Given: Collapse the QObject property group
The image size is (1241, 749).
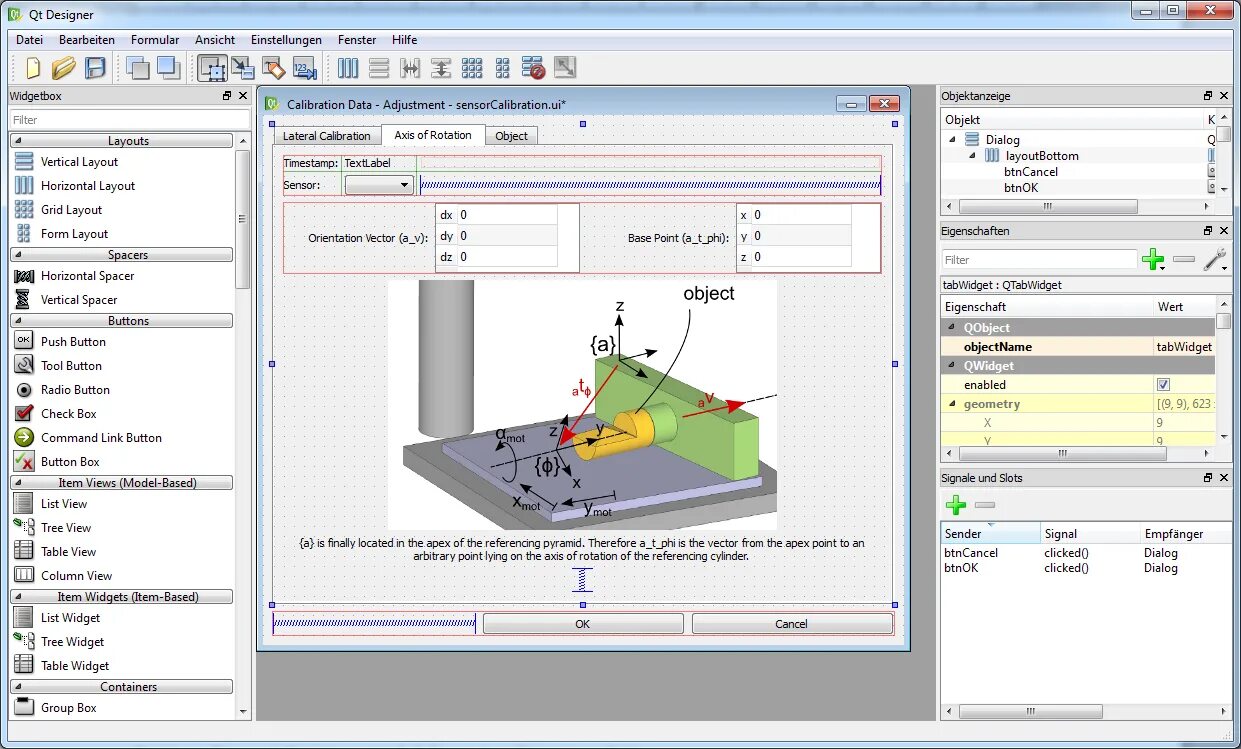Looking at the screenshot, I should [951, 328].
